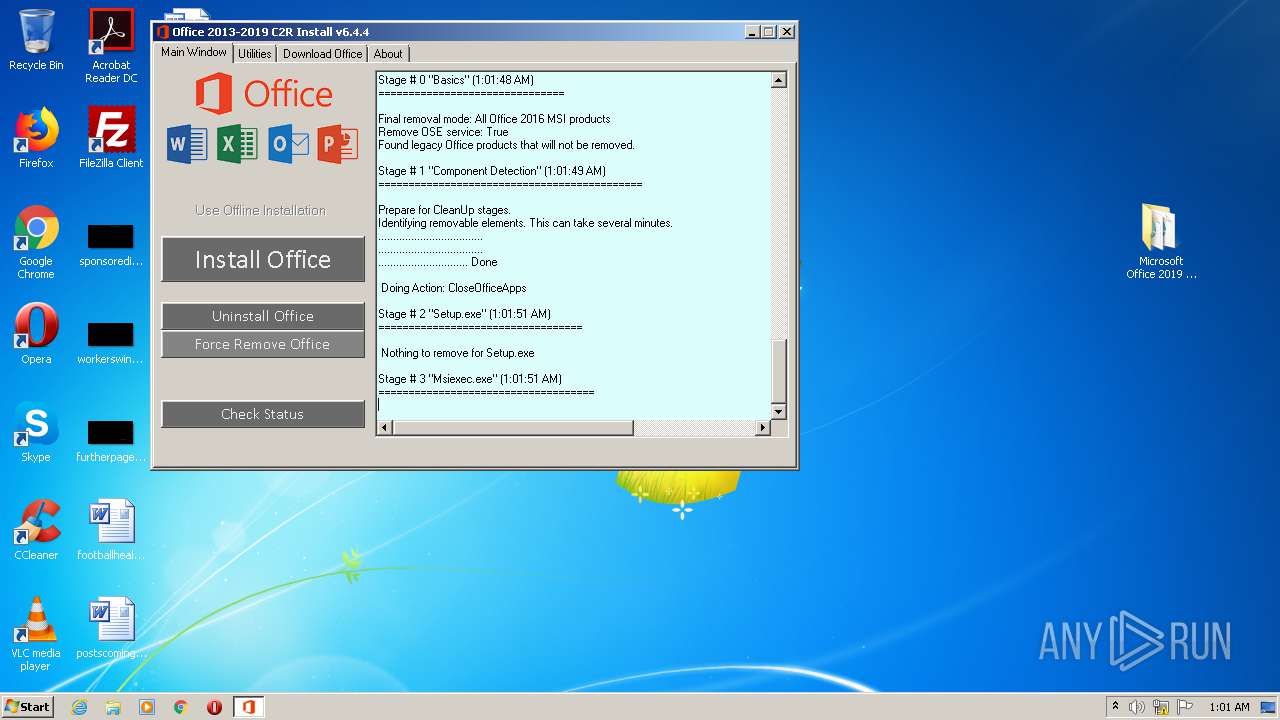Open CCleaner desktop shortcut
Image resolution: width=1280 pixels, height=720 pixels.
[x=36, y=530]
